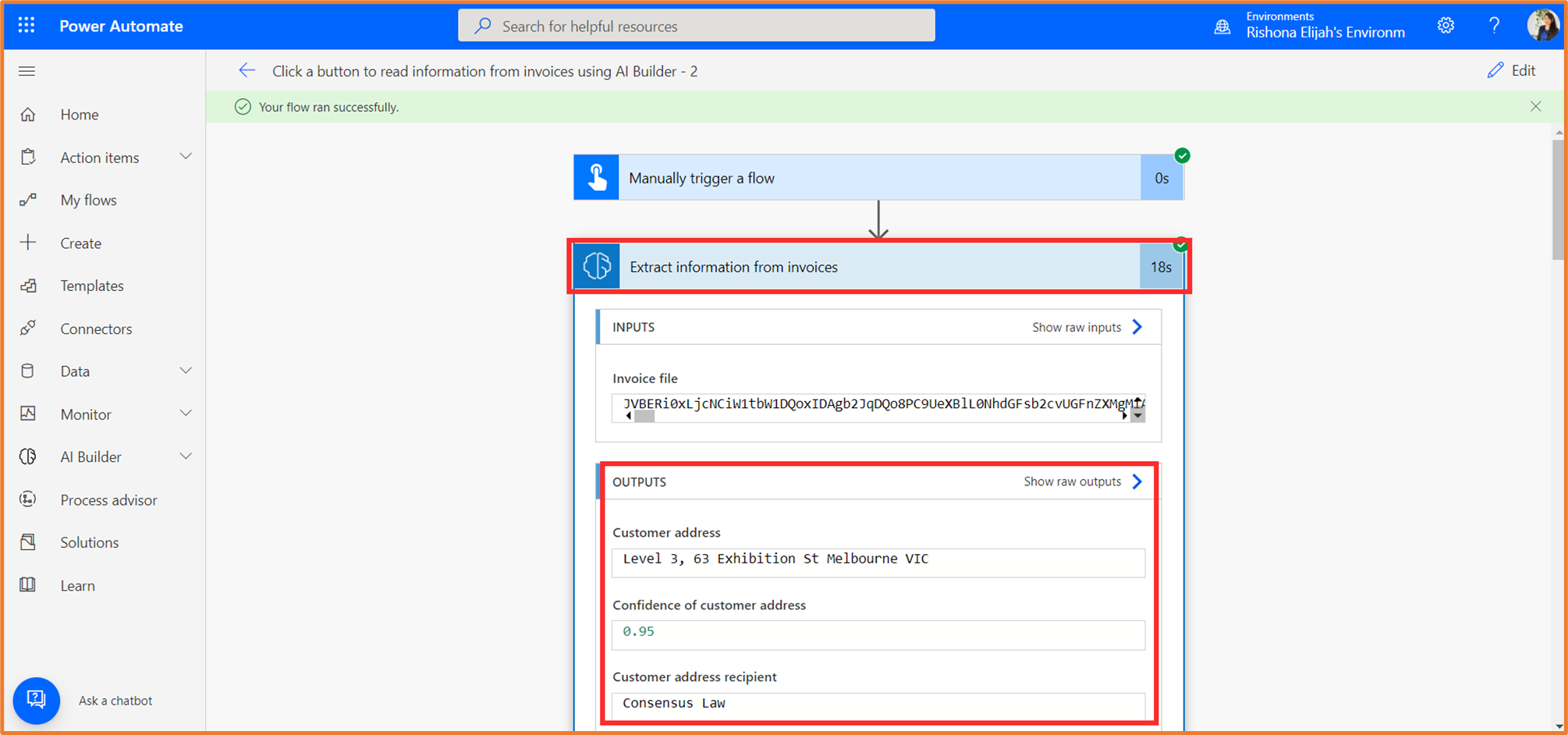Screen dimensions: 1568x735
Task: Open the Learn section
Action: pyautogui.click(x=77, y=585)
